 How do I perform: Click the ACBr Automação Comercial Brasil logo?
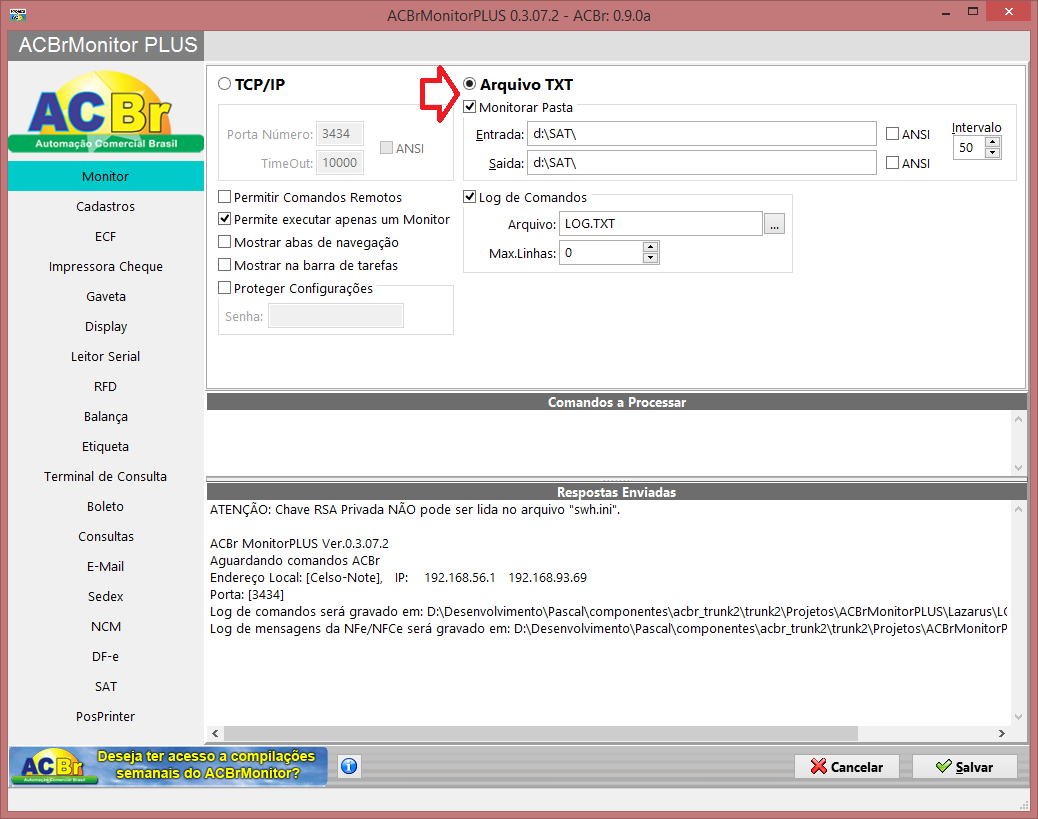coord(106,111)
